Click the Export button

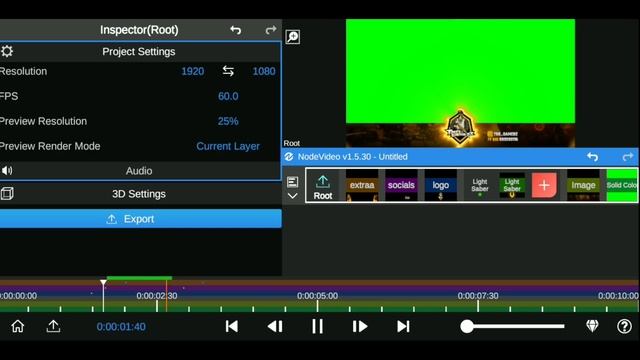(x=140, y=219)
